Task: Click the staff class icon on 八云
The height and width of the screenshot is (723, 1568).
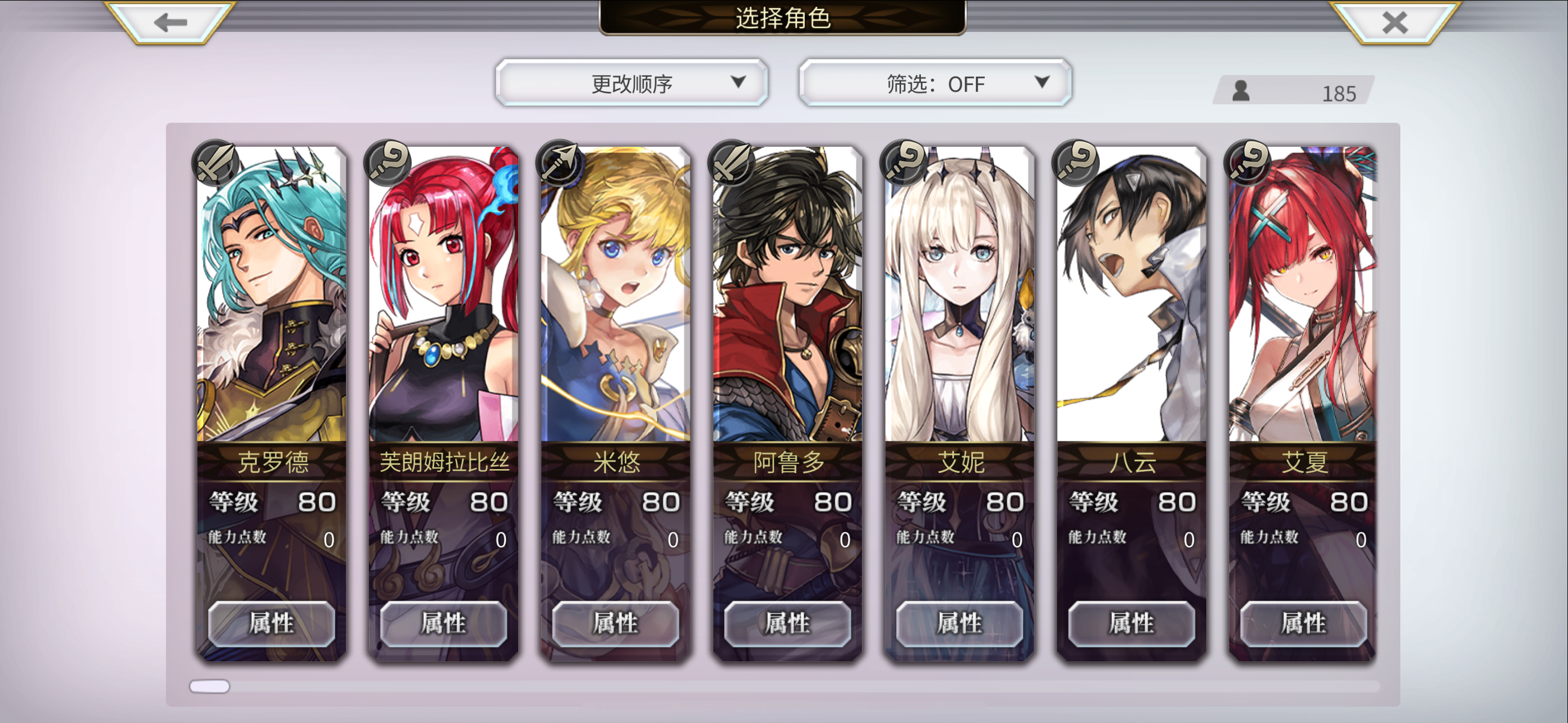Action: point(1076,163)
